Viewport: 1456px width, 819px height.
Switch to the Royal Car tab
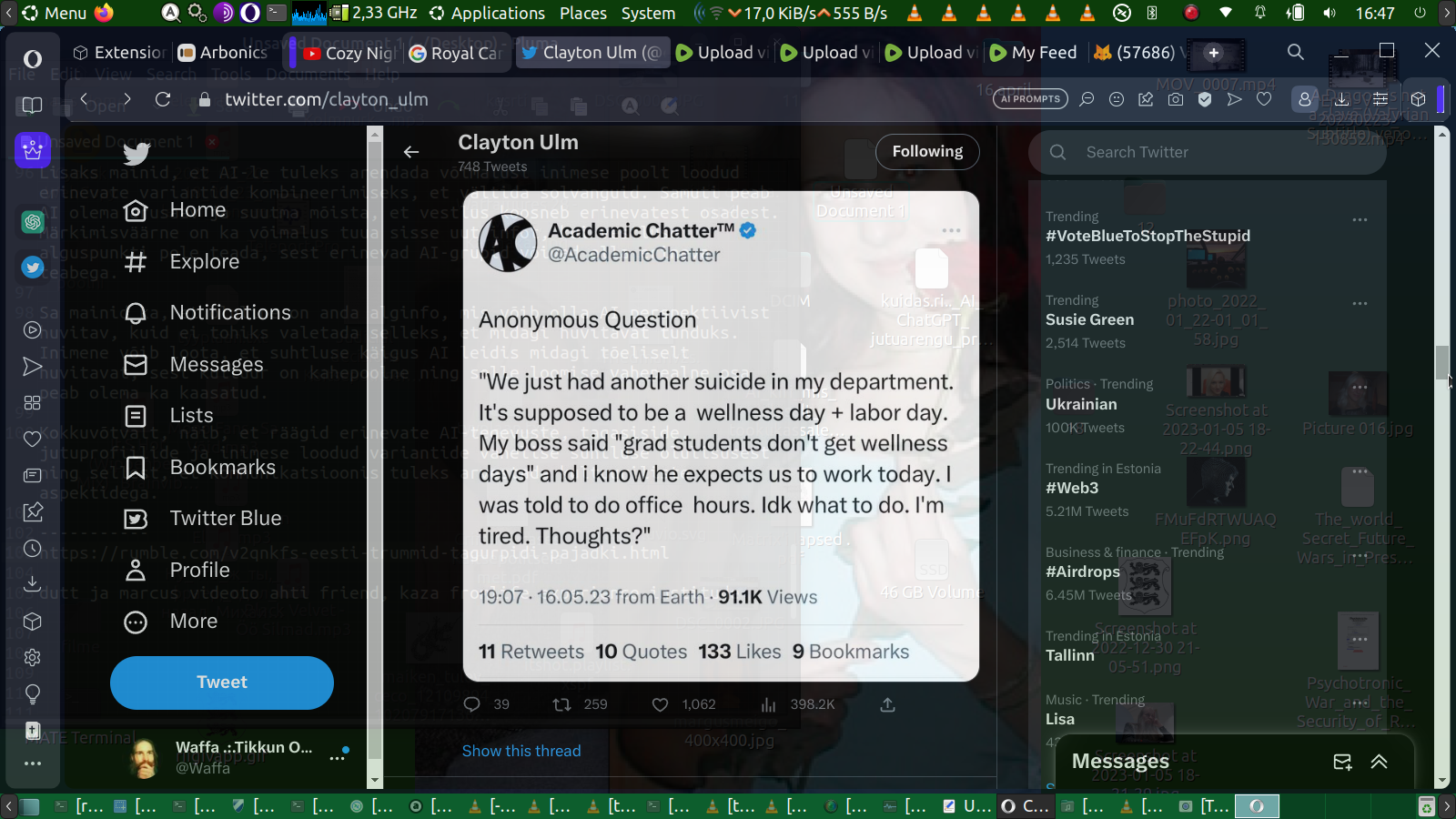pos(456,53)
